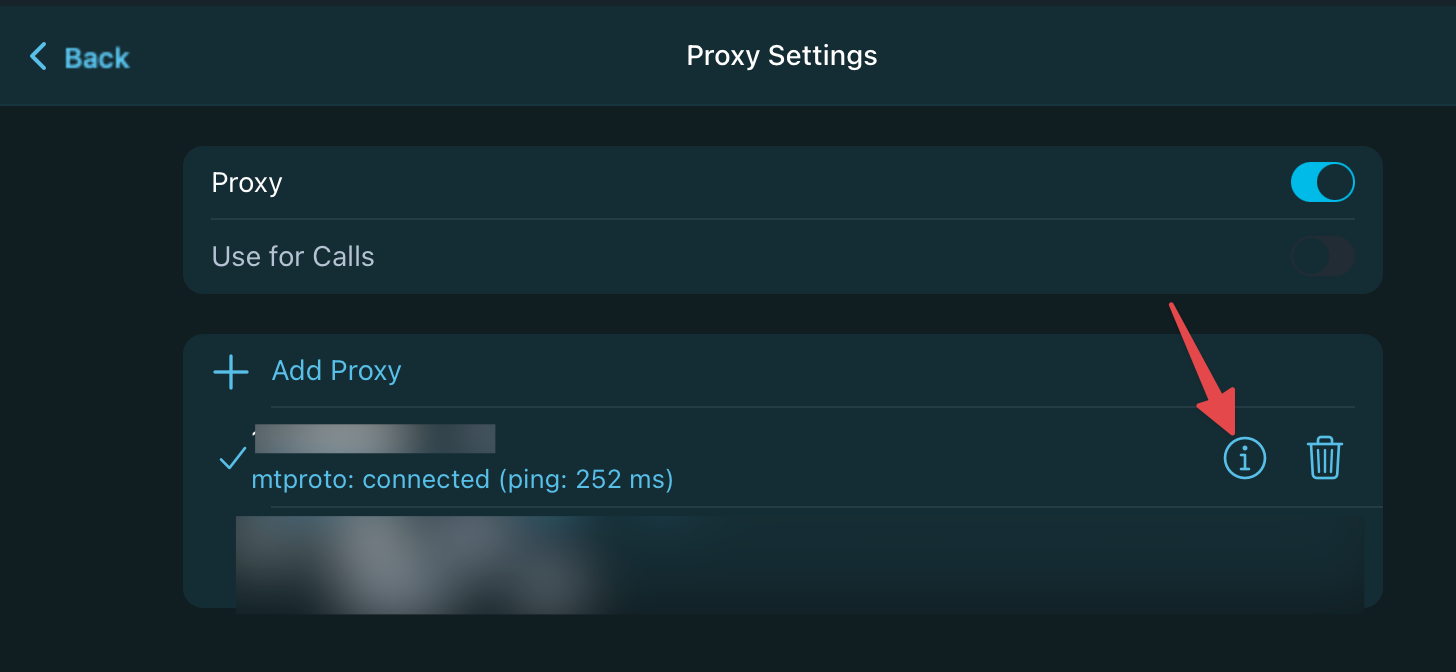This screenshot has height=672, width=1456.
Task: Click the red arrow annotation
Action: coord(1203,368)
